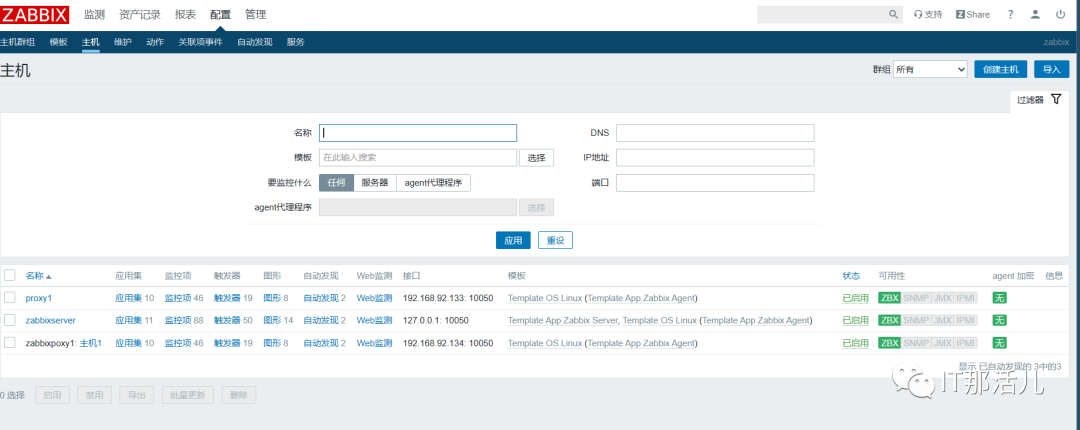Open host proxy1 link
The height and width of the screenshot is (430, 1080).
39,298
